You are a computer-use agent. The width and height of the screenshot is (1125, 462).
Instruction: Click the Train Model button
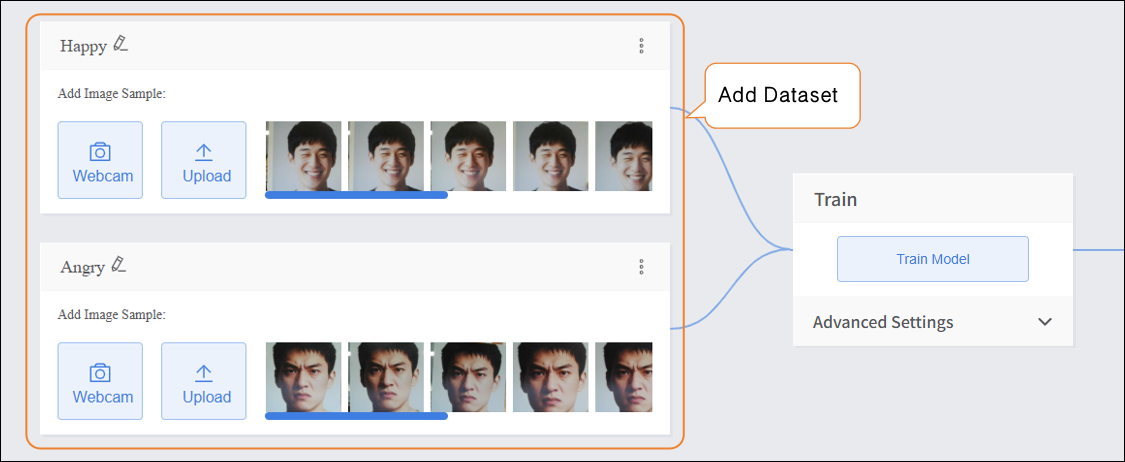[x=932, y=259]
